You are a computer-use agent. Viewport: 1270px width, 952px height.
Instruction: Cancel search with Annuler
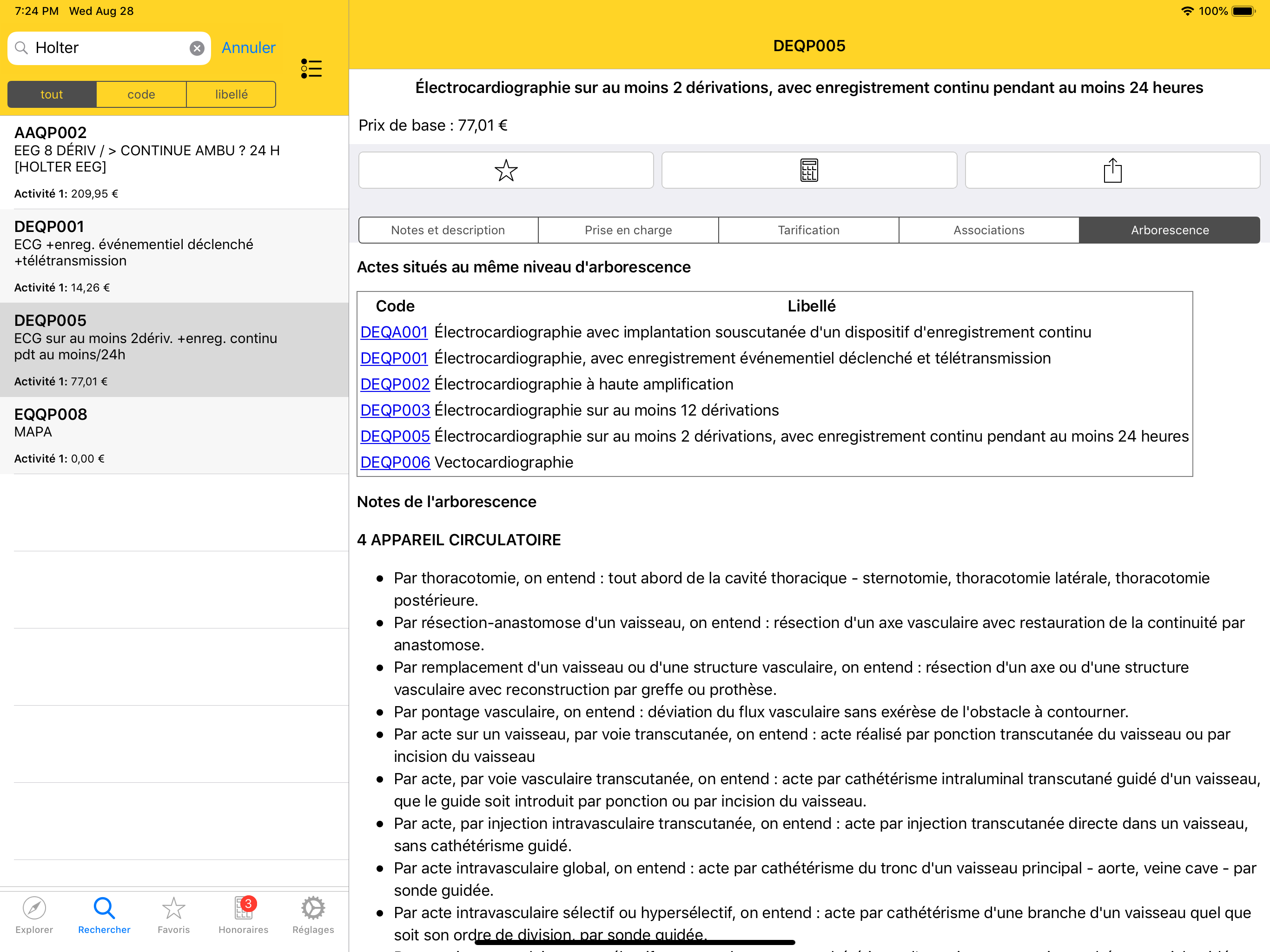[x=249, y=48]
